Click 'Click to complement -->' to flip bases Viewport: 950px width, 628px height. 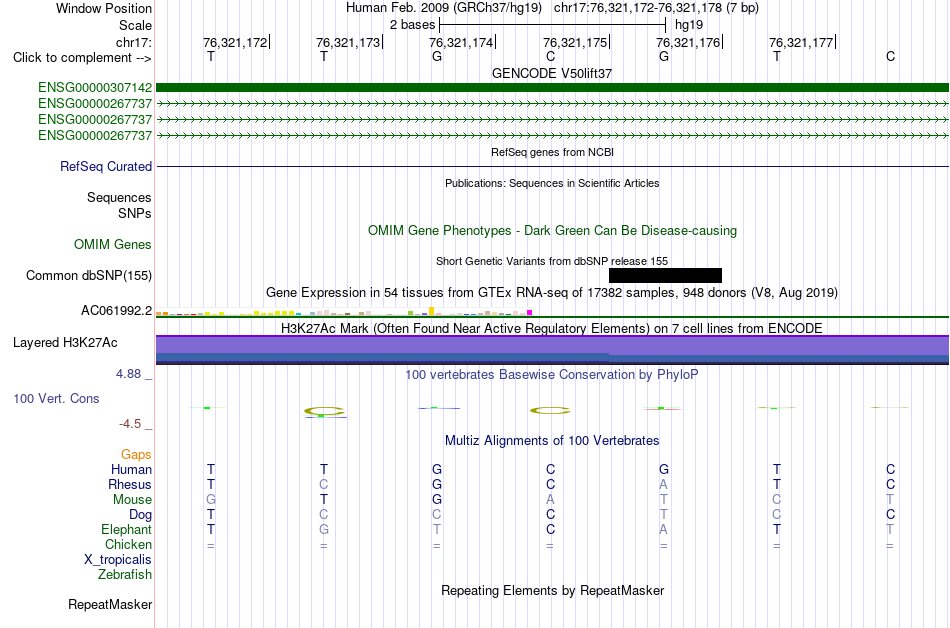(x=82, y=58)
